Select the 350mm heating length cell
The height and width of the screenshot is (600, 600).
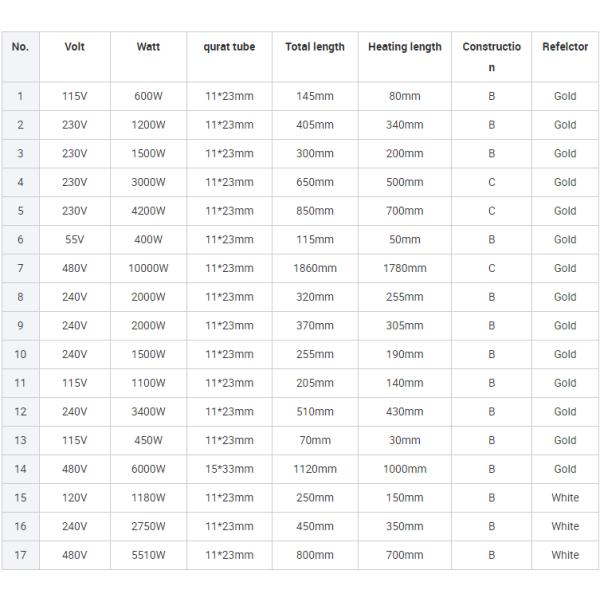(x=405, y=527)
